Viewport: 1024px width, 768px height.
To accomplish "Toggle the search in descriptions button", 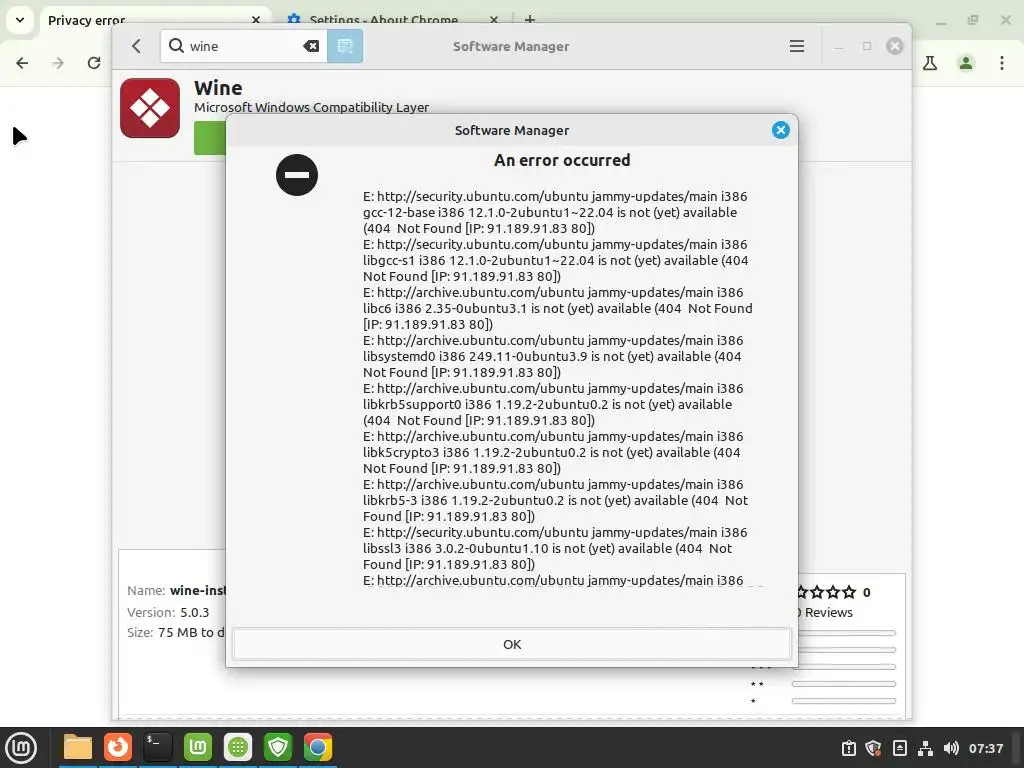I will coord(345,46).
